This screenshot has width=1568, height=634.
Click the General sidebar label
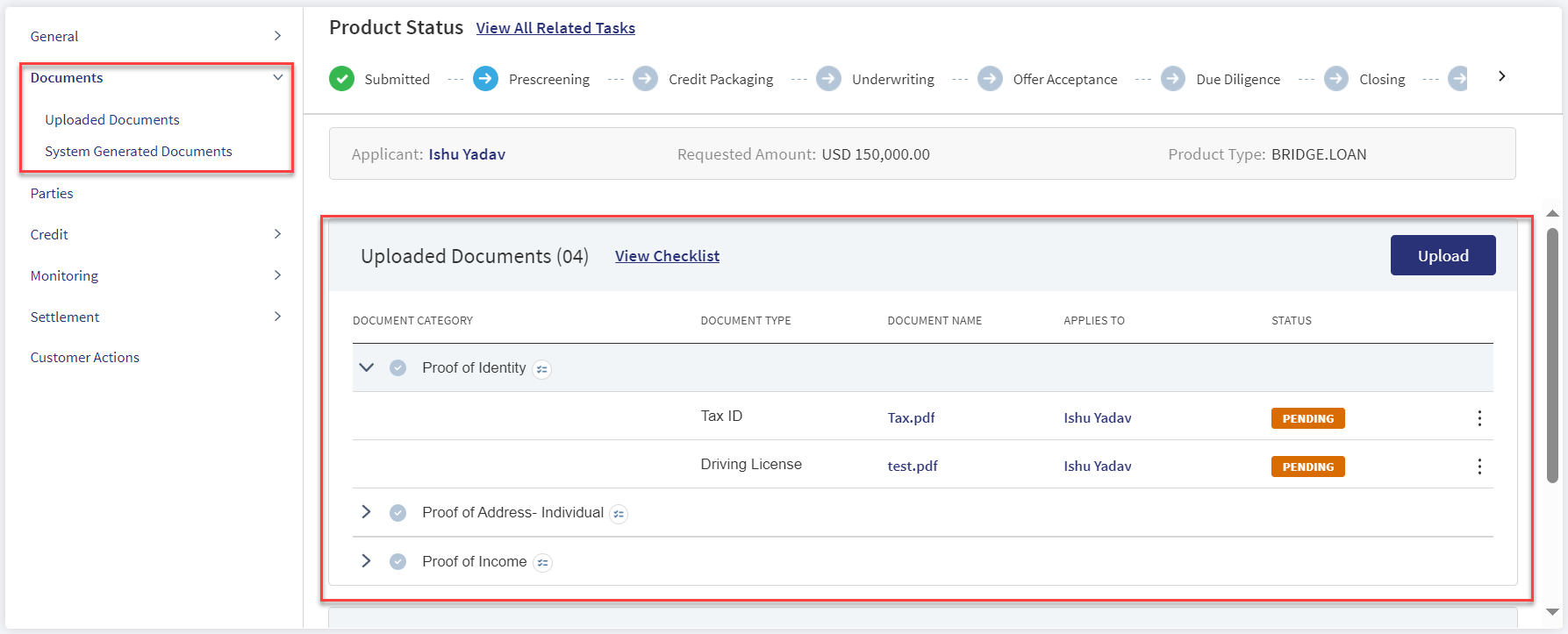[54, 36]
